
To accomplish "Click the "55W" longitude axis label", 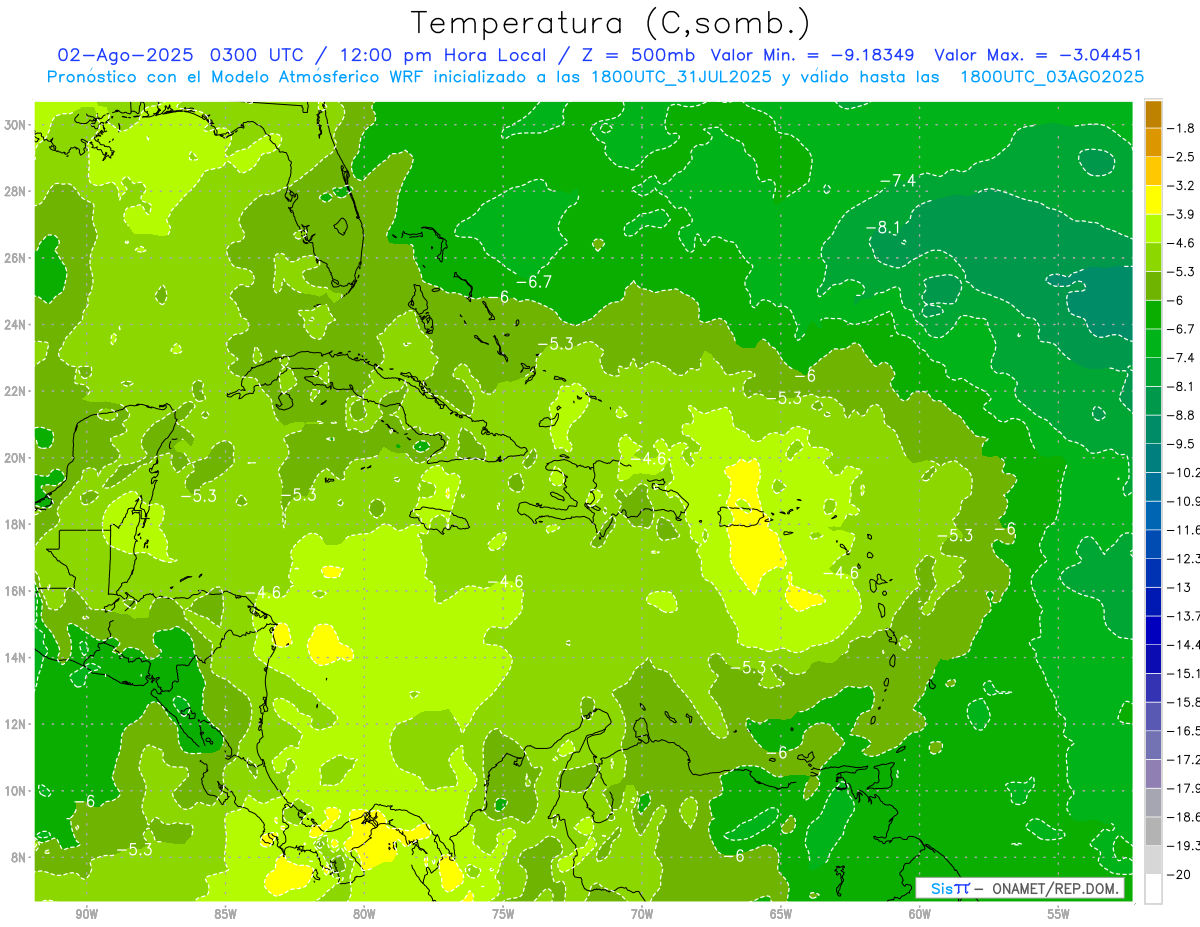I will coord(1059,914).
